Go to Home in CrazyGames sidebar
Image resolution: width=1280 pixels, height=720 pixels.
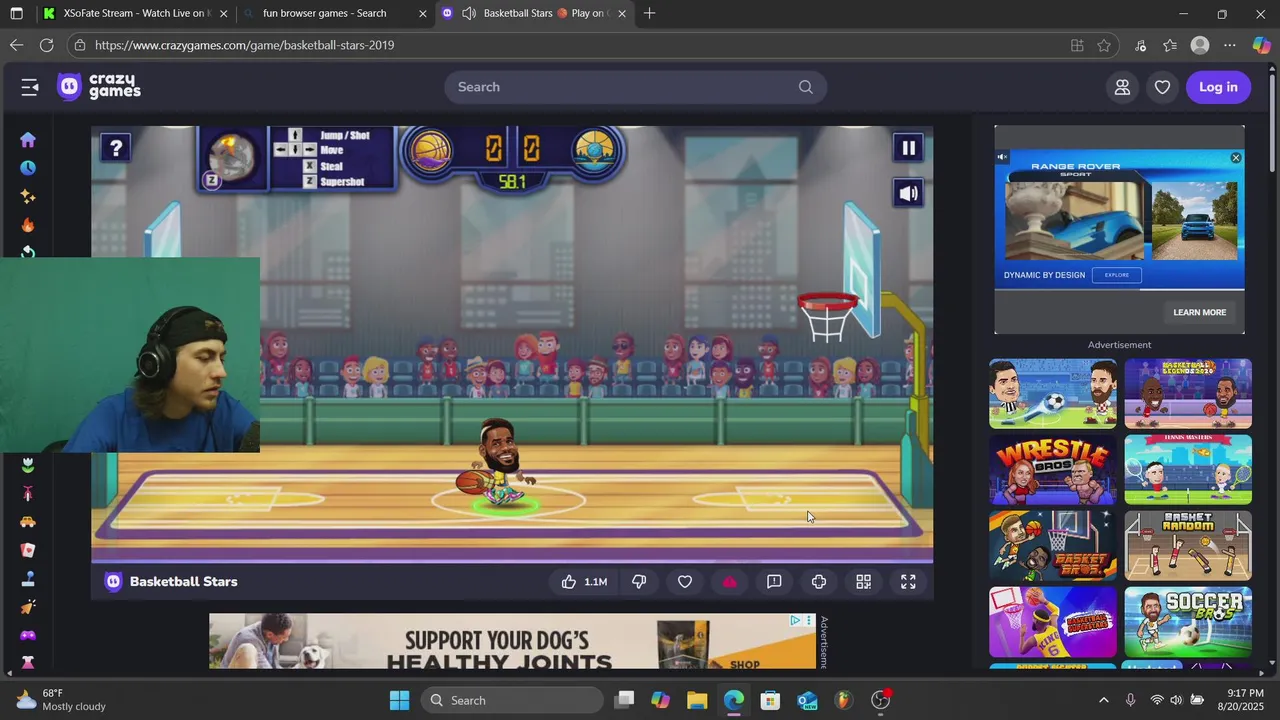[x=28, y=140]
